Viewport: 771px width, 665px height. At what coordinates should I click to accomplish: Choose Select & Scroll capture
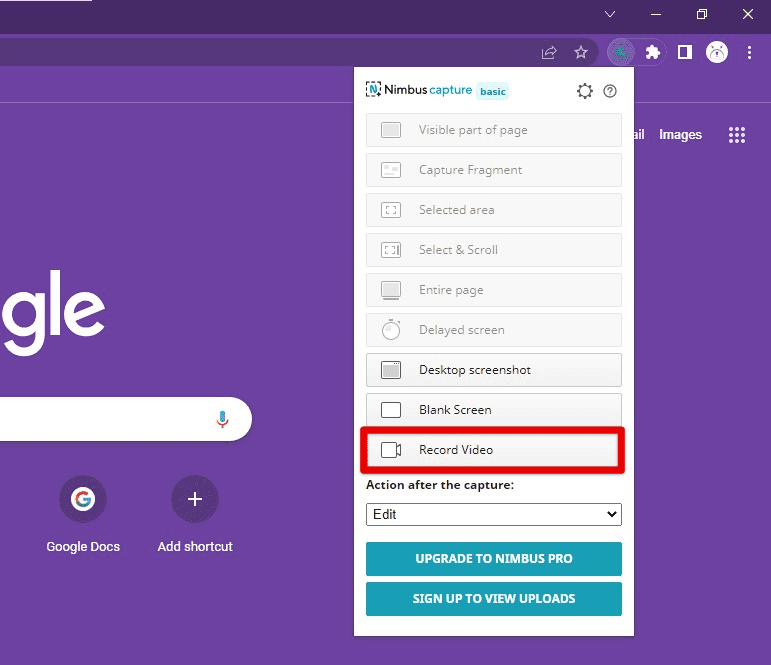click(x=494, y=250)
